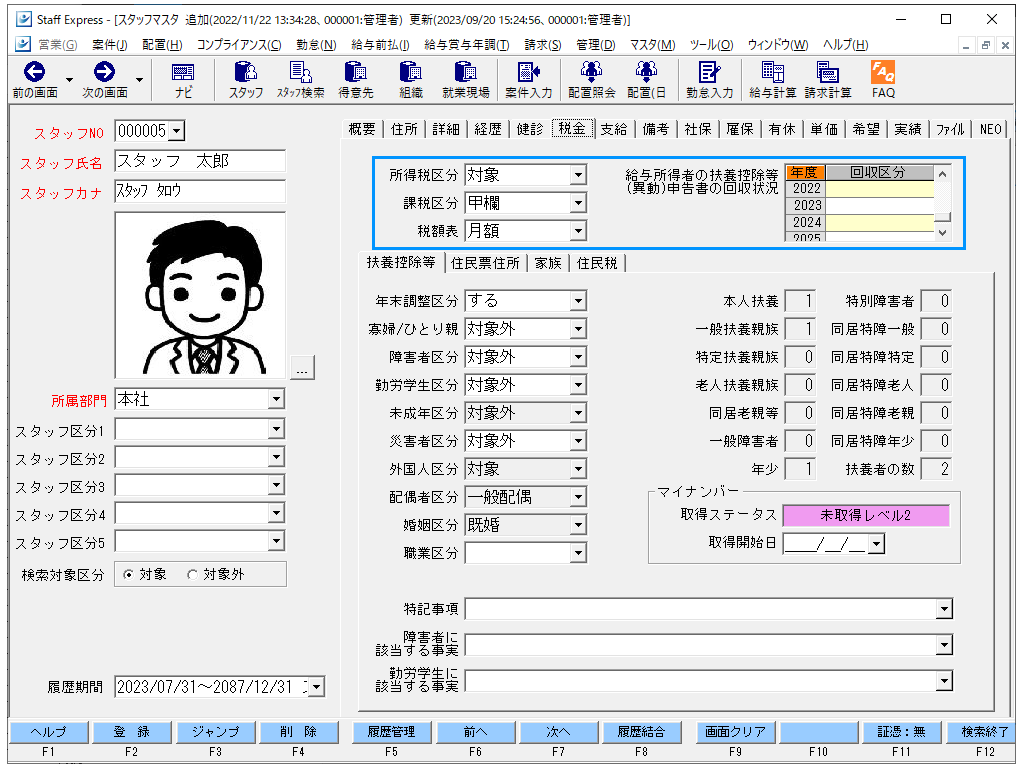This screenshot has height=768, width=1024.
Task: Open the 特記事項 dropdown
Action: coord(944,609)
